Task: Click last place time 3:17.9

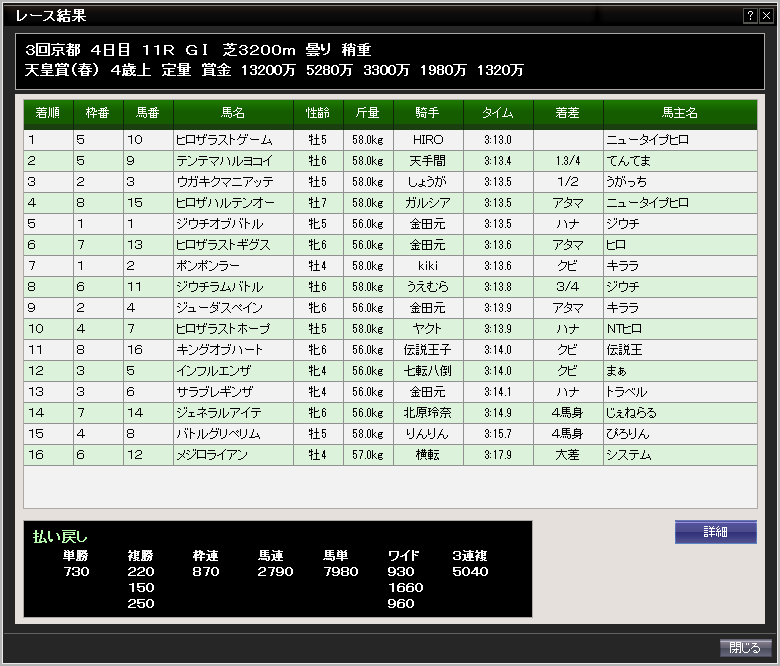Action: [x=498, y=455]
